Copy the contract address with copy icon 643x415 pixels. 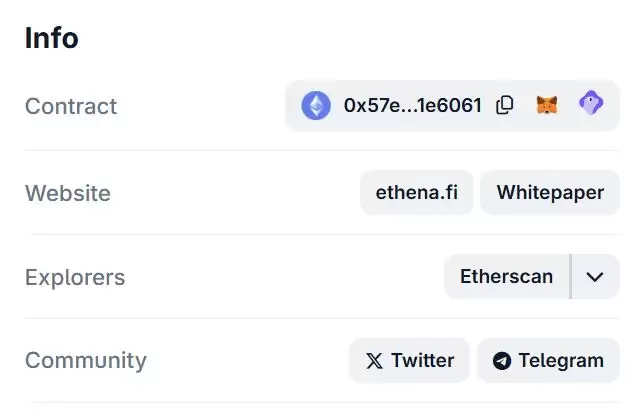(x=505, y=105)
